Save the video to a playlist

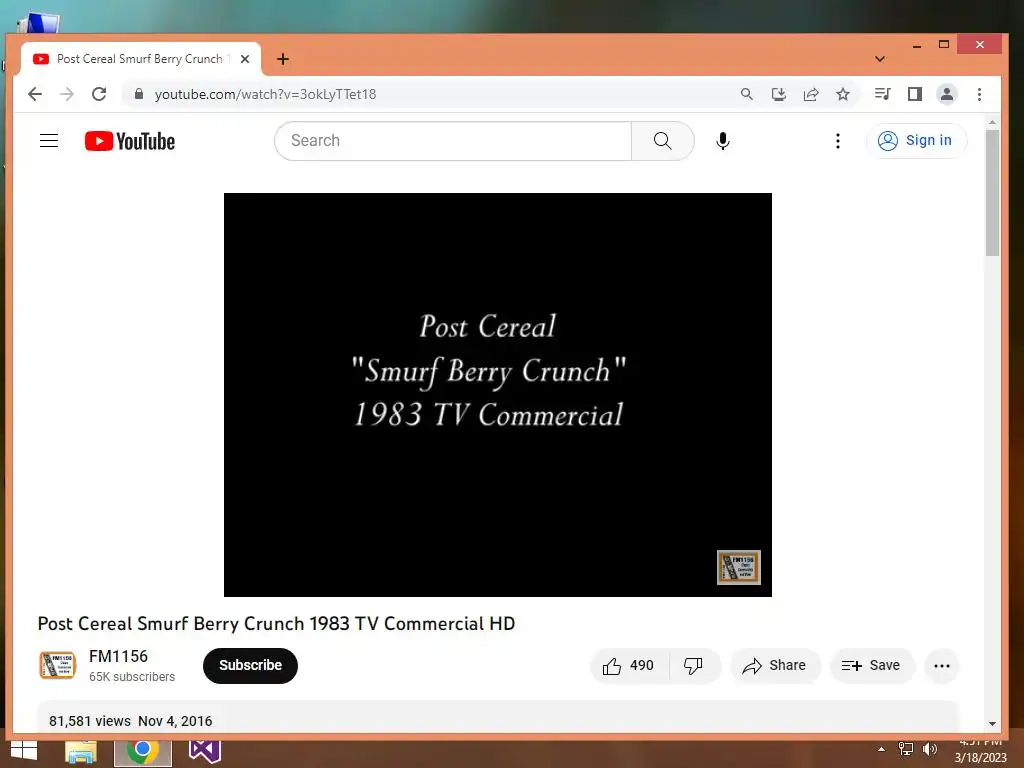(872, 665)
